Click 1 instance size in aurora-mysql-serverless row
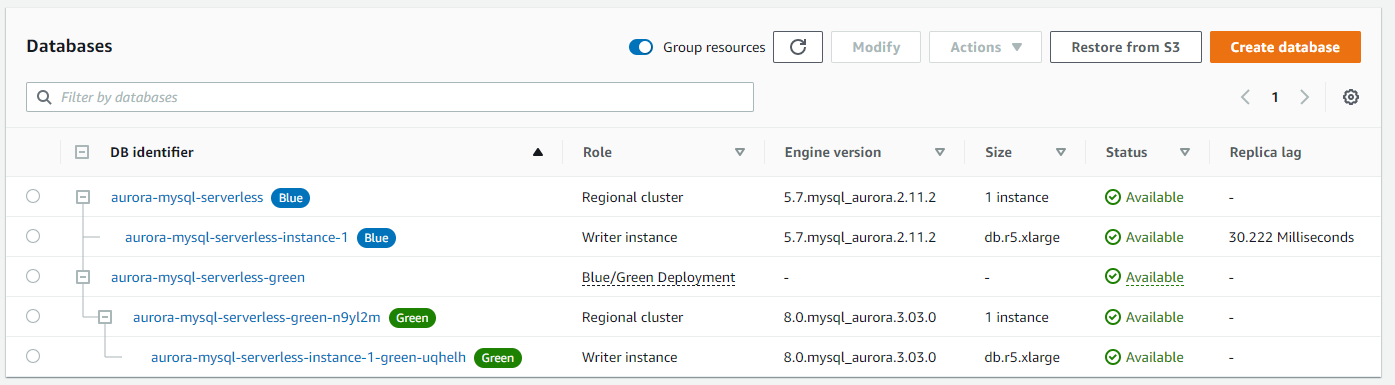The image size is (1395, 385). pos(1017,197)
